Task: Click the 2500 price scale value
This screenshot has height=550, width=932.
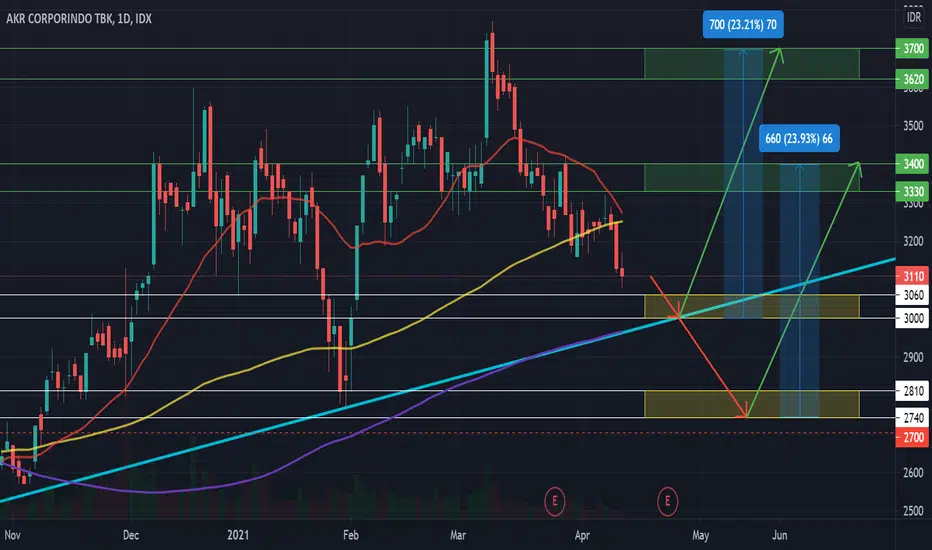Action: pos(913,511)
